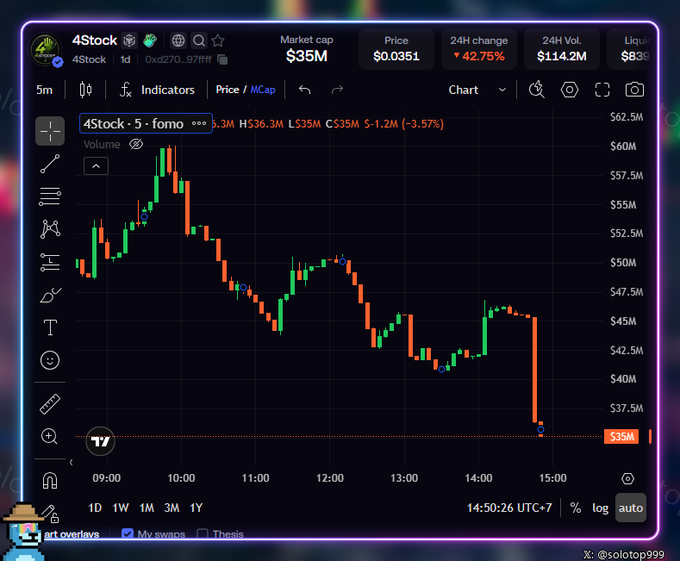The height and width of the screenshot is (561, 680).
Task: Open the horizontal lines tool group
Action: pos(50,196)
